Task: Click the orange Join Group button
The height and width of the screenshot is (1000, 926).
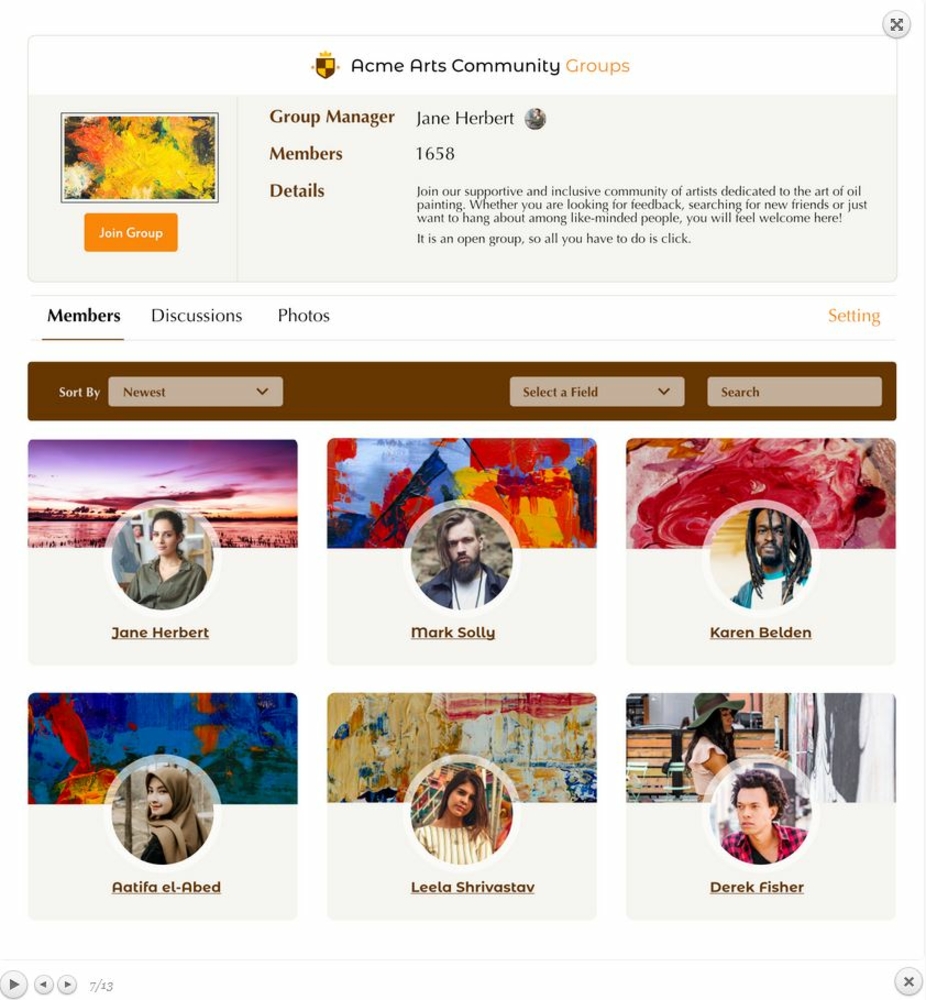Action: coord(131,232)
